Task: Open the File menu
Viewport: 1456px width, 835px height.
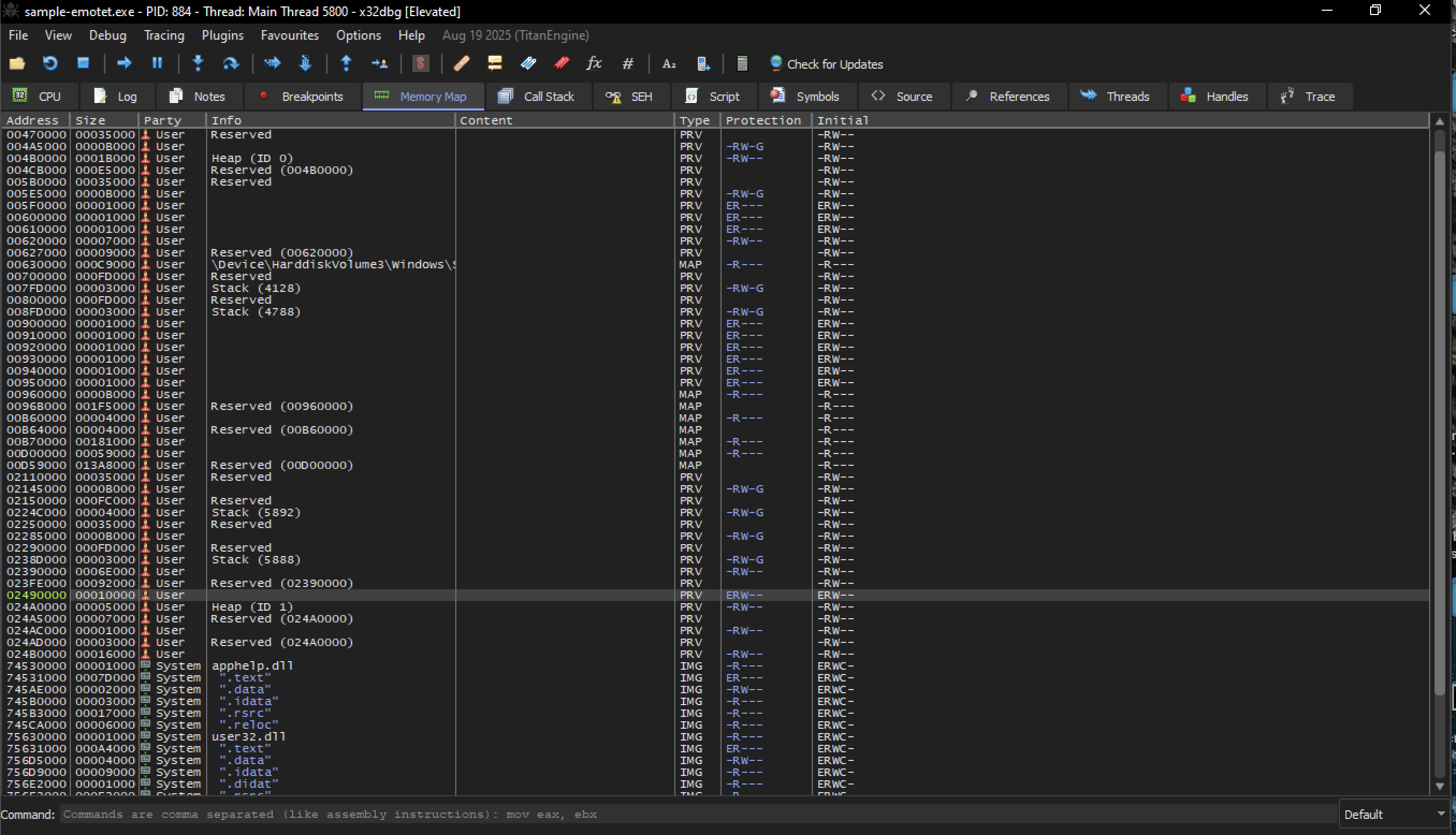Action: click(18, 35)
